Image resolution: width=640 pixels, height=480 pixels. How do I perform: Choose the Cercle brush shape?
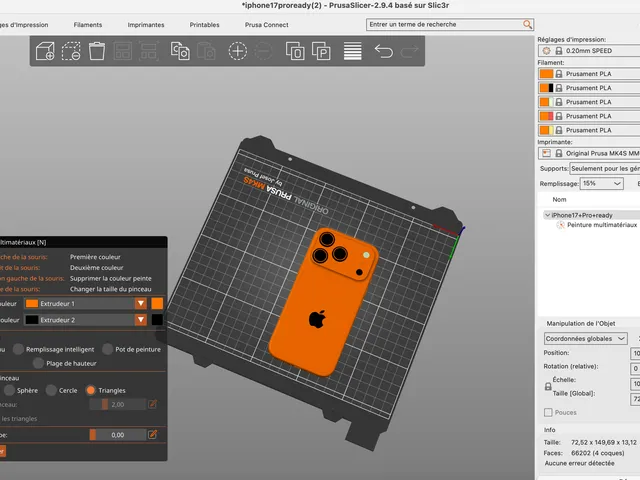tap(51, 390)
